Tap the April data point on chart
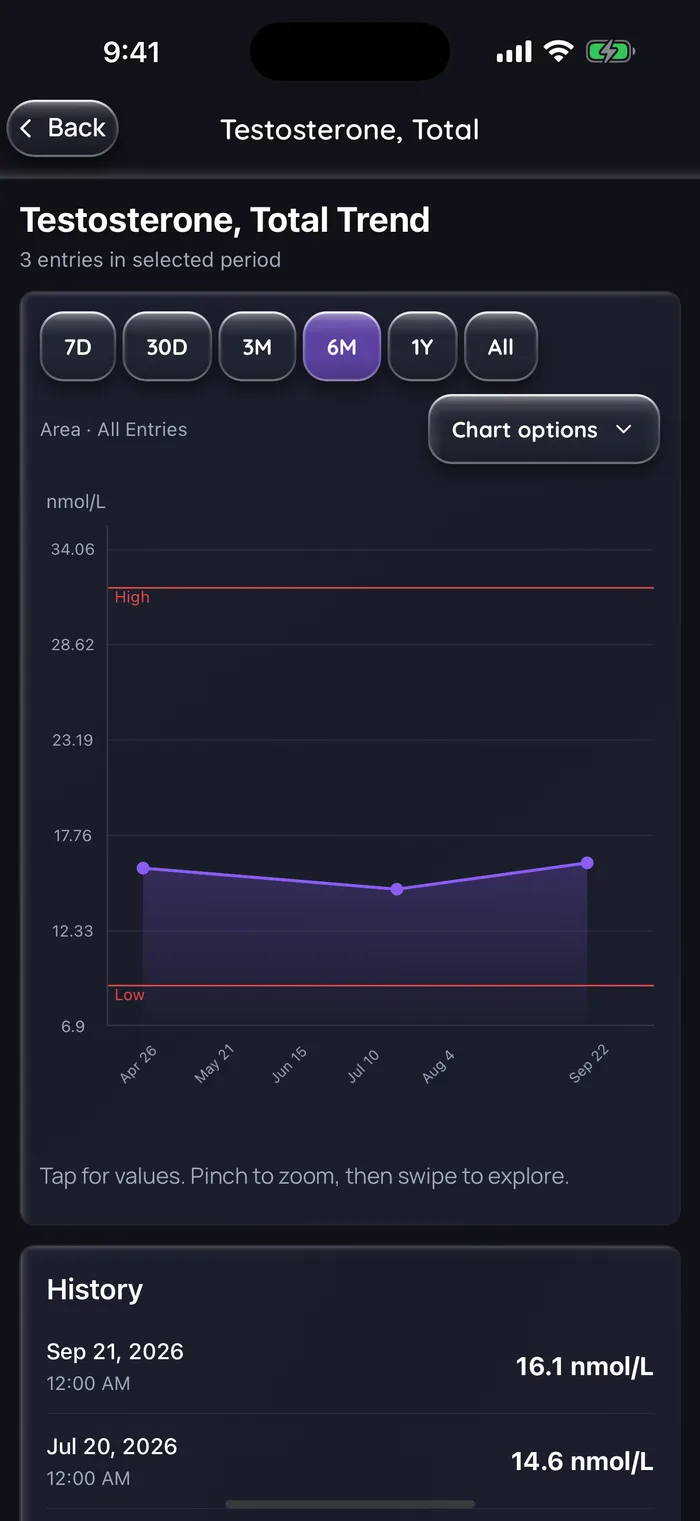Viewport: 700px width, 1521px height. [143, 868]
